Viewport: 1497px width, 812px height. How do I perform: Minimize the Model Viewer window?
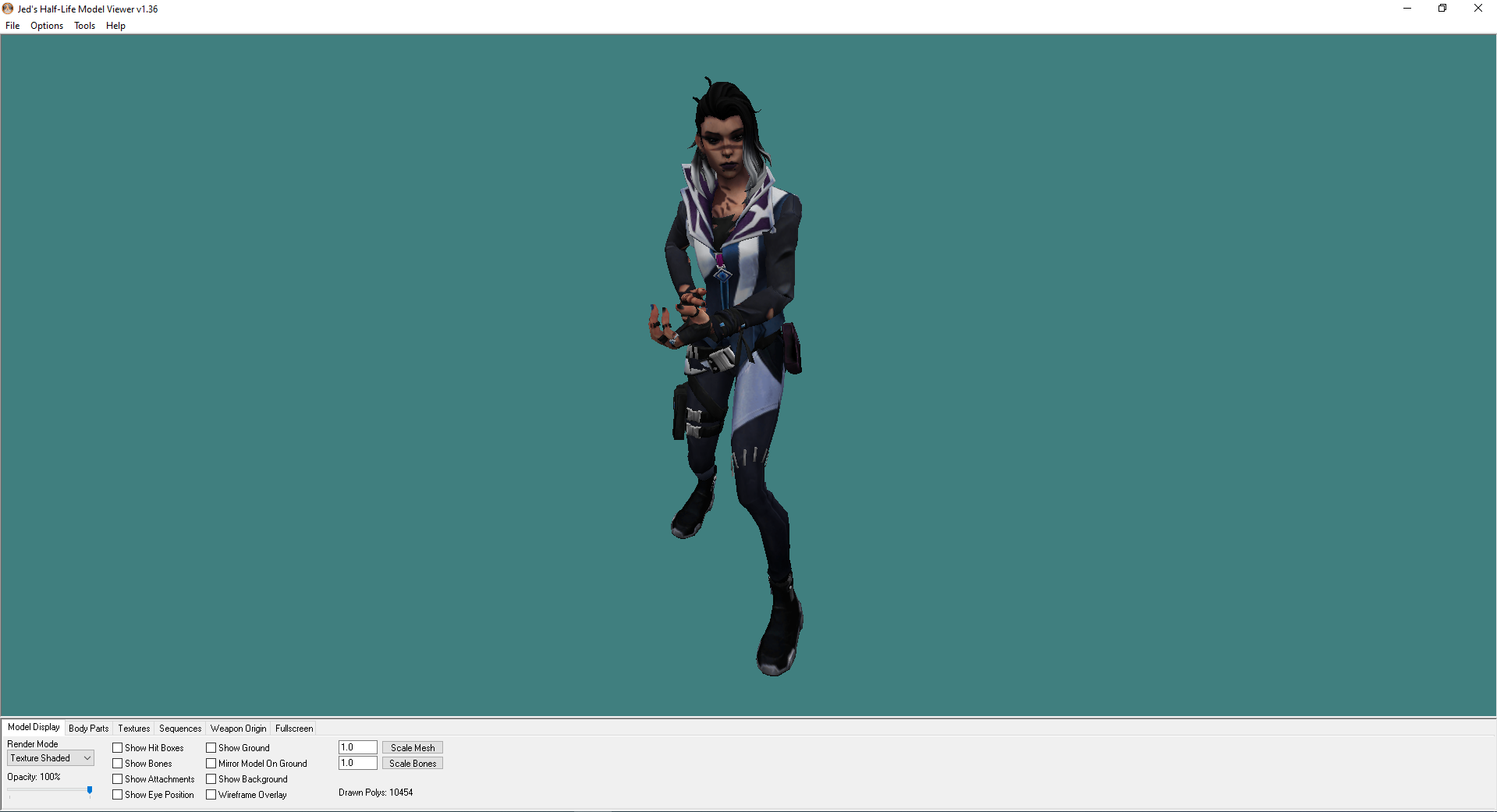(1407, 9)
